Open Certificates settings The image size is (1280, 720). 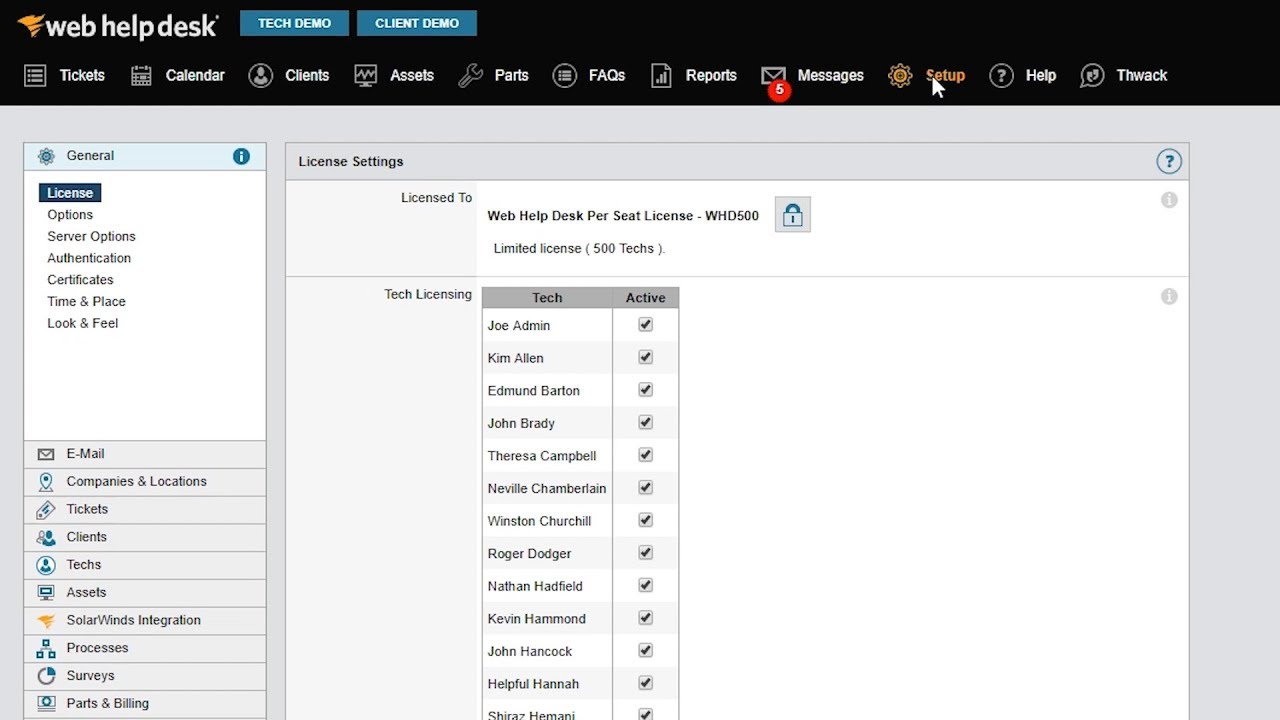[x=80, y=280]
